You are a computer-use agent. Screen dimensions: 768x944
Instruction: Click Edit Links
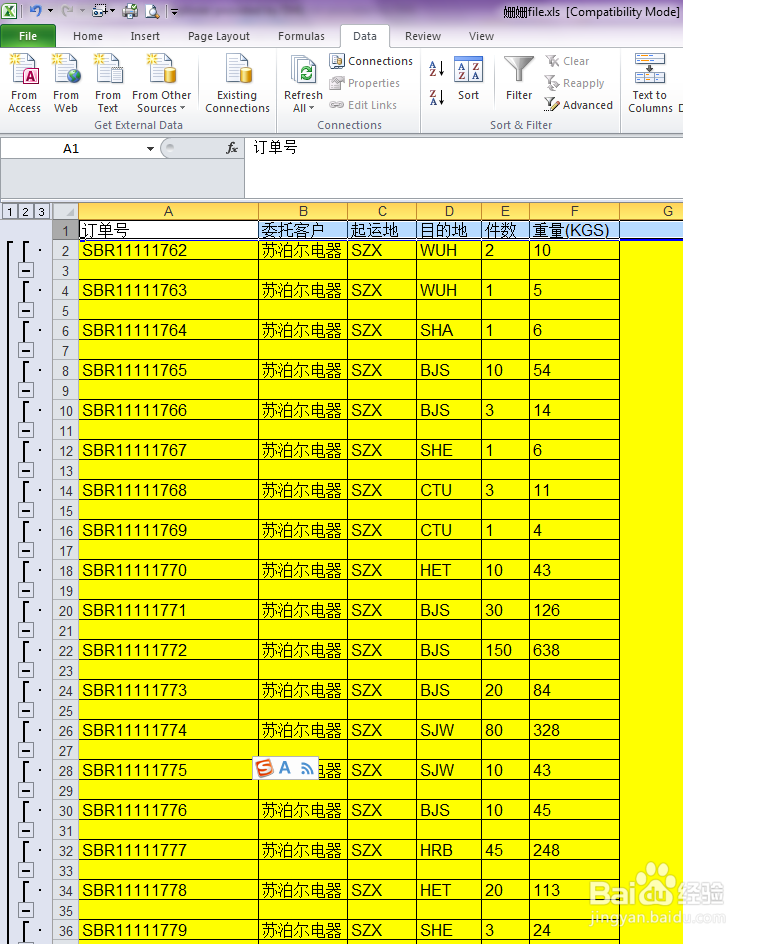364,105
